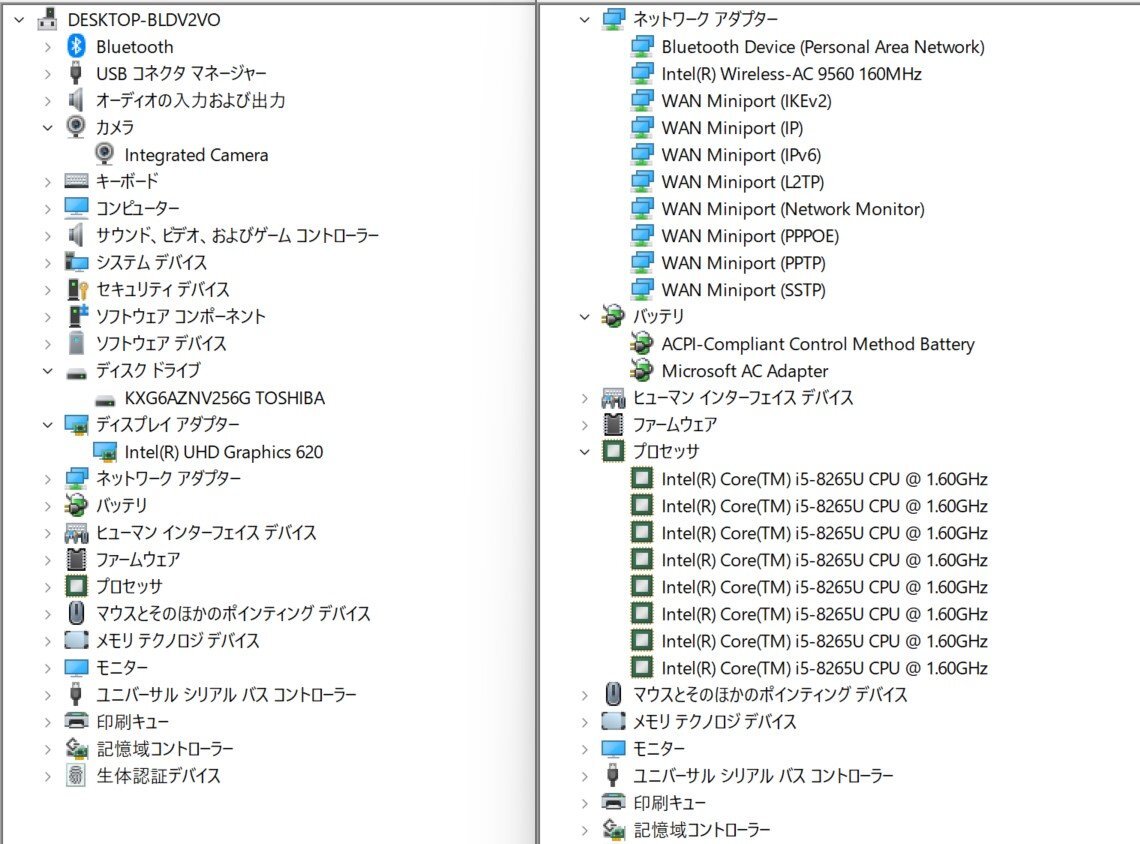1140x844 pixels.
Task: Expand the キーボード category
Action: 47,182
